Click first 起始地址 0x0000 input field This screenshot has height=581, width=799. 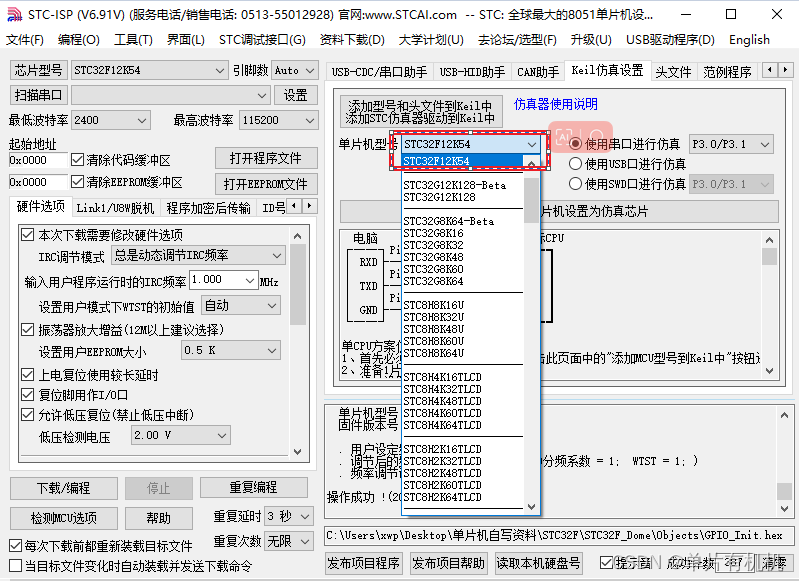(37, 160)
